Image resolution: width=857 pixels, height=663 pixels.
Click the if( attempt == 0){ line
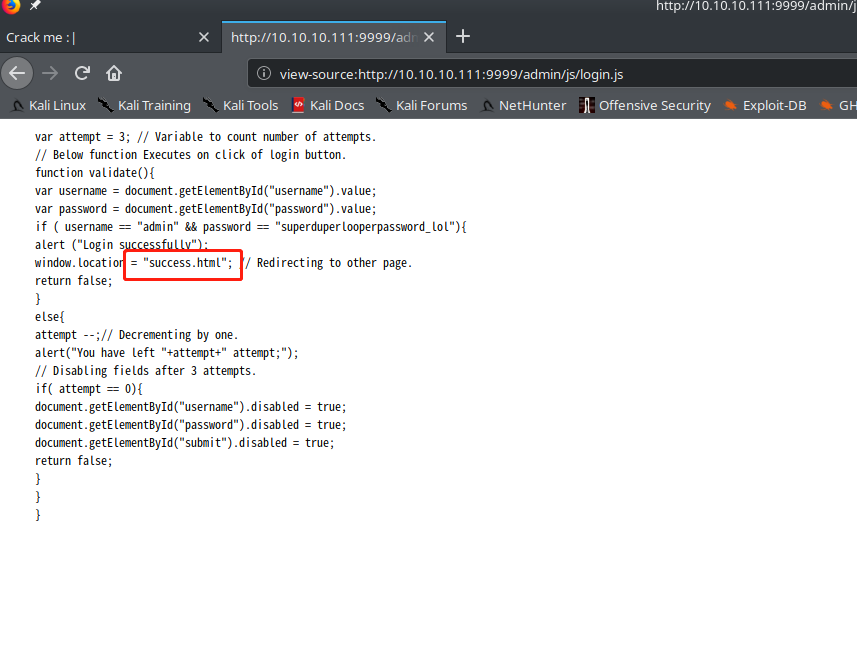[x=89, y=389]
